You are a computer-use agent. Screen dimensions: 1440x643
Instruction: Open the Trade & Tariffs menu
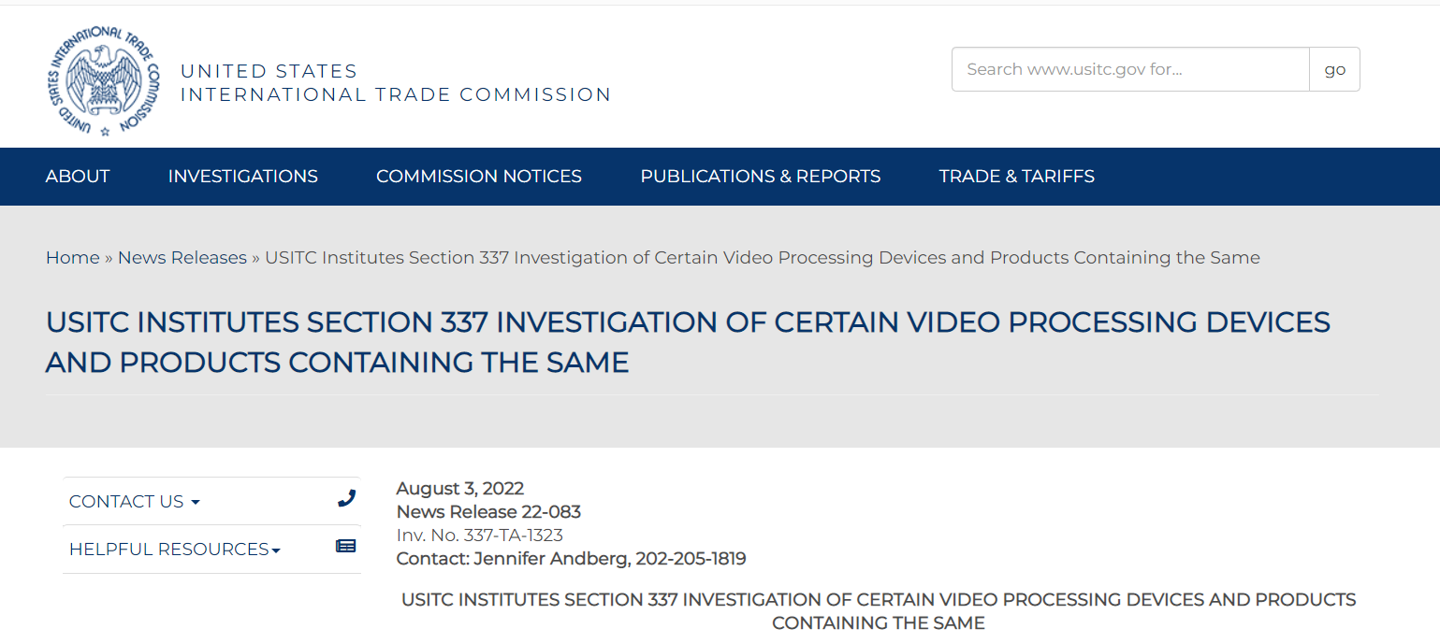(1017, 176)
